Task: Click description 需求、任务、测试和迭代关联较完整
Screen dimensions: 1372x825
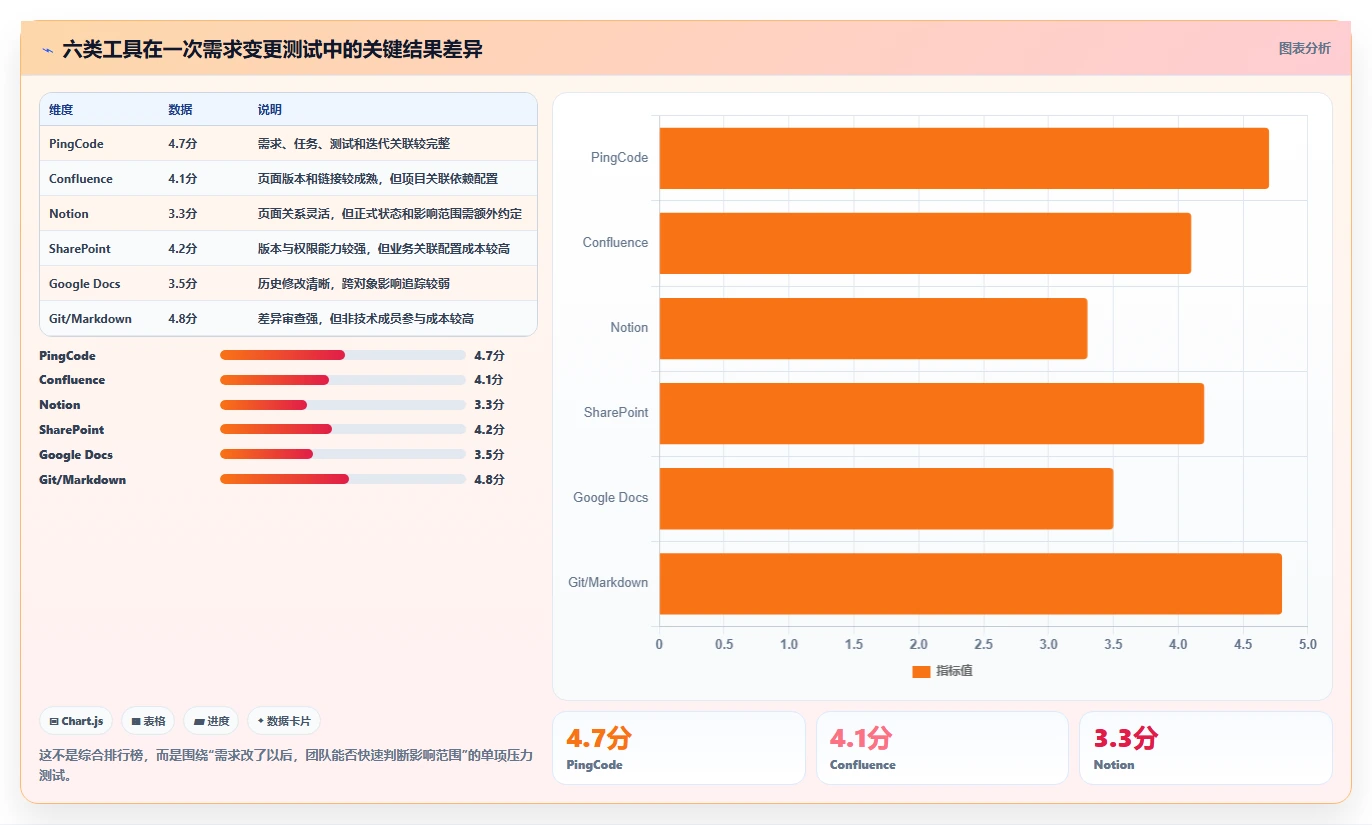Action: click(354, 144)
